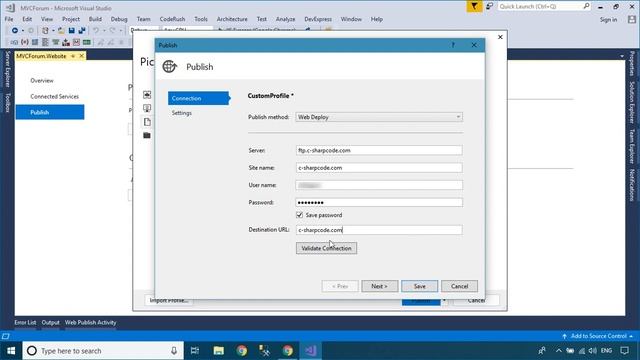This screenshot has width=640, height=360.
Task: Open the Architecture menu
Action: click(x=232, y=19)
